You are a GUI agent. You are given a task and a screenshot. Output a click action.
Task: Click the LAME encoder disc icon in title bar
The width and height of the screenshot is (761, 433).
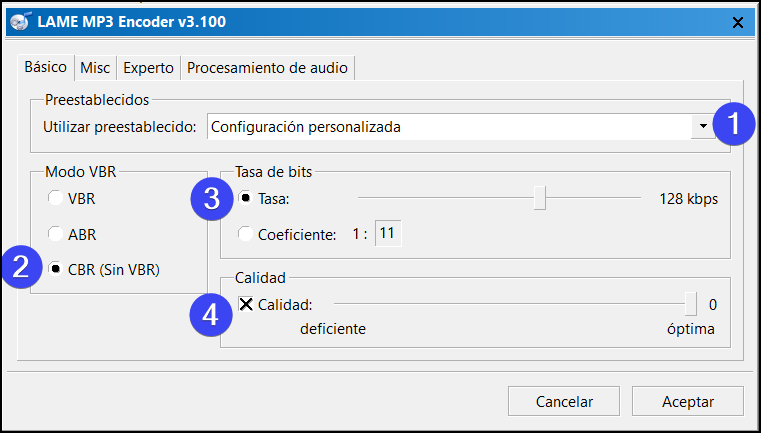[x=20, y=22]
